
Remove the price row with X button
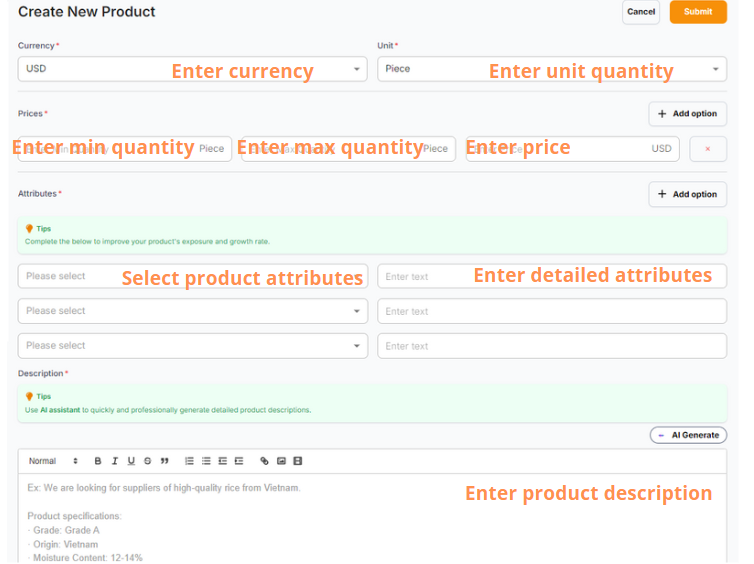708,149
